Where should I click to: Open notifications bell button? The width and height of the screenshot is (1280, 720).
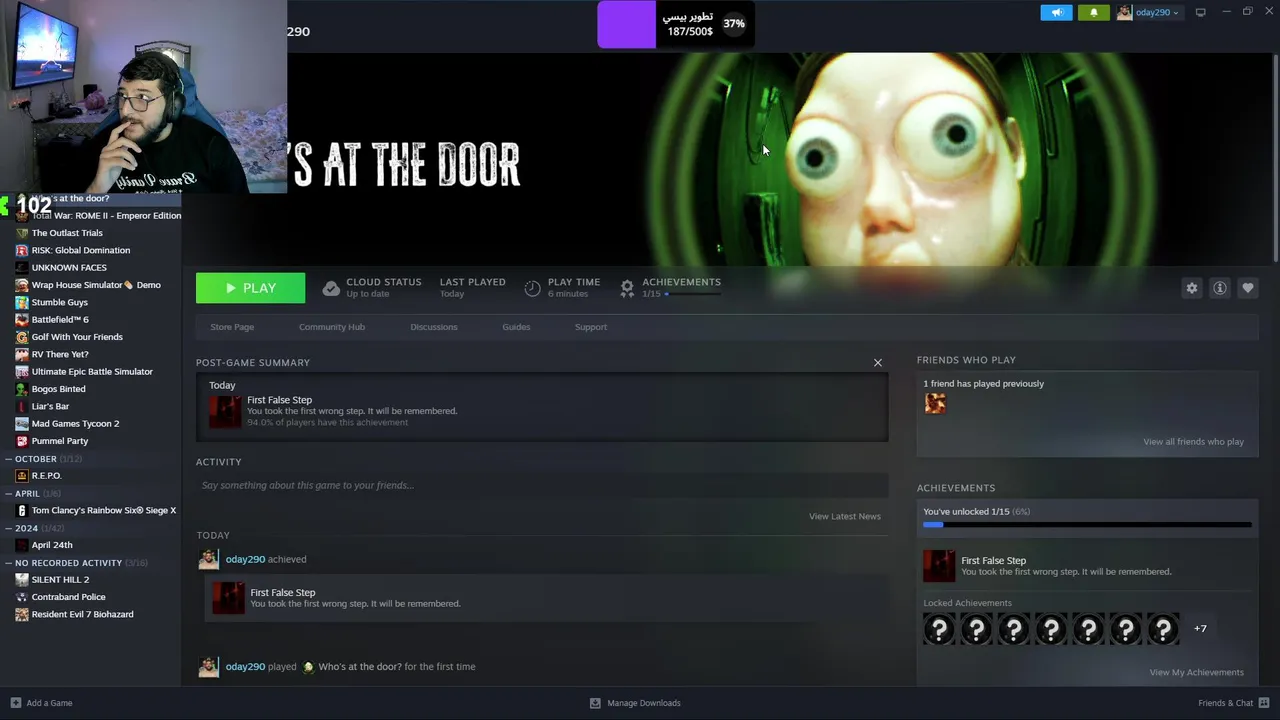pos(1093,12)
